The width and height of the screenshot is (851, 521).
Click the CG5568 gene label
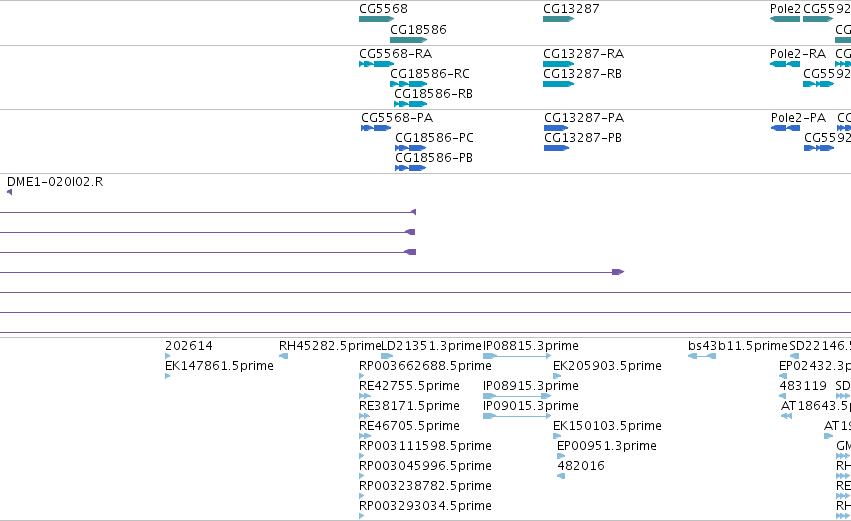(383, 9)
